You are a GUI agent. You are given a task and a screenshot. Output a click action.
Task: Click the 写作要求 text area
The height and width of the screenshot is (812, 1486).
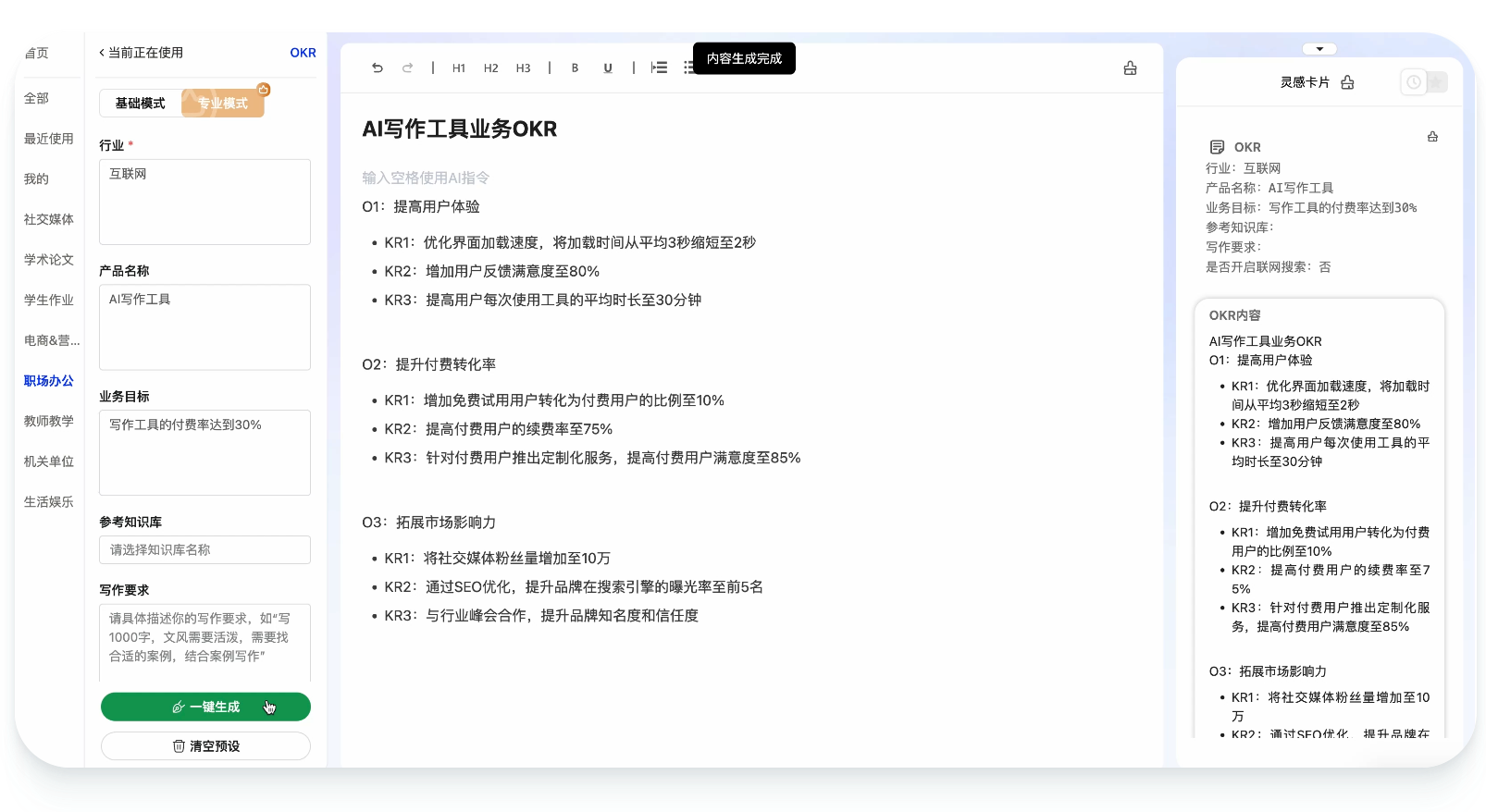point(204,643)
